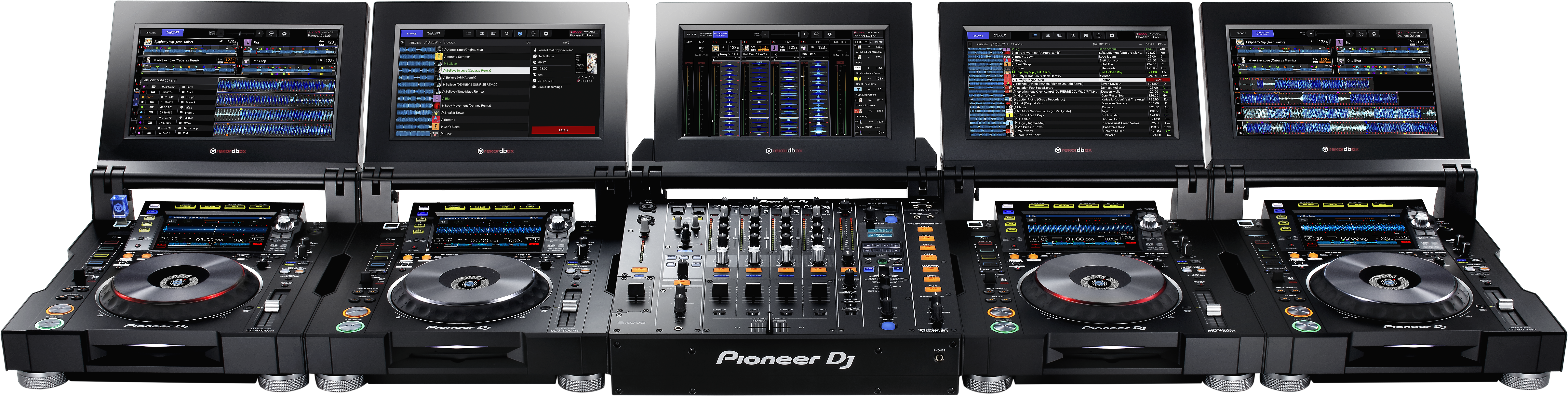Click the blue highlighted info icon

point(520,33)
